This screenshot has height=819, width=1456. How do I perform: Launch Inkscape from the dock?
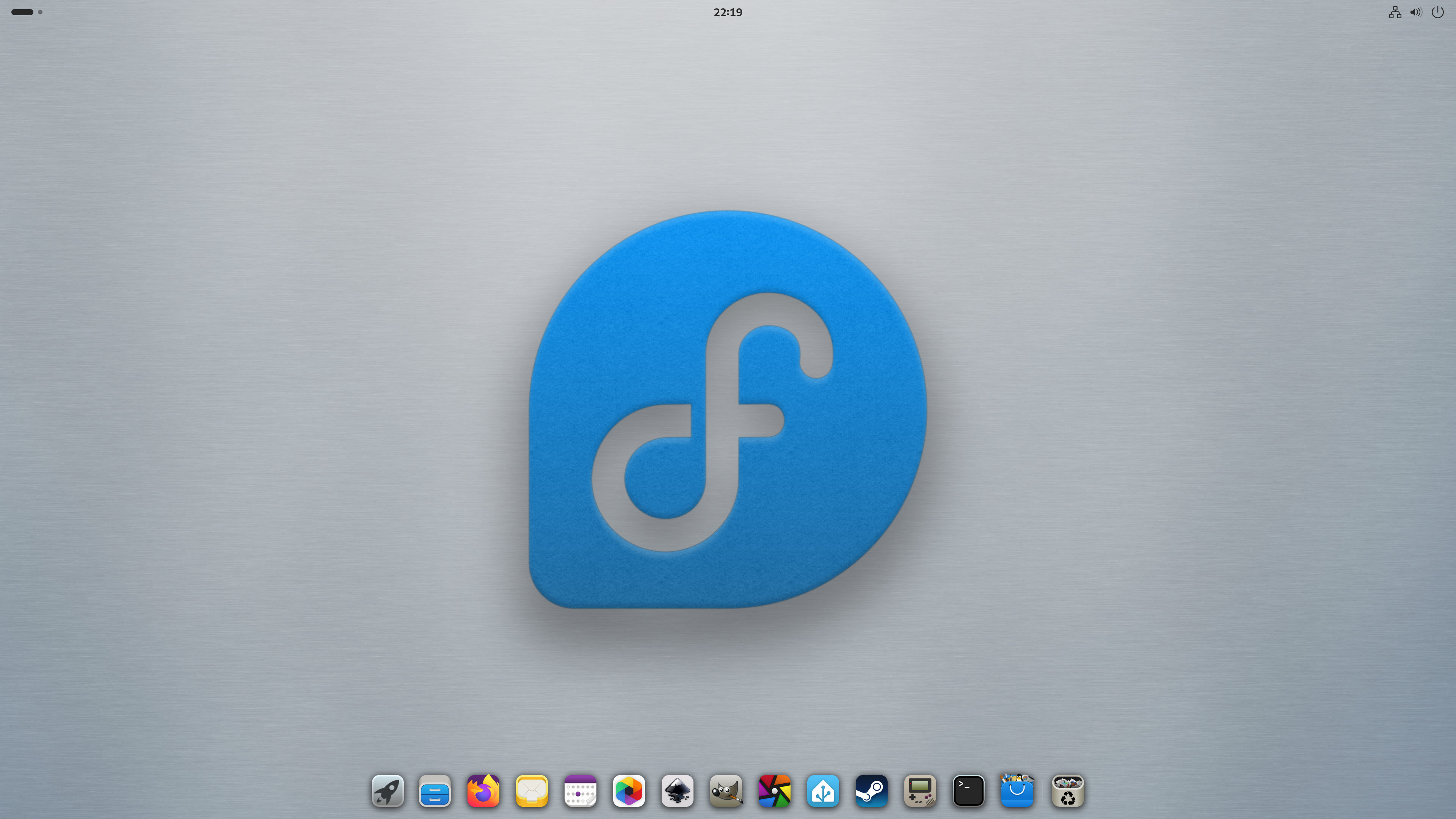pos(678,791)
